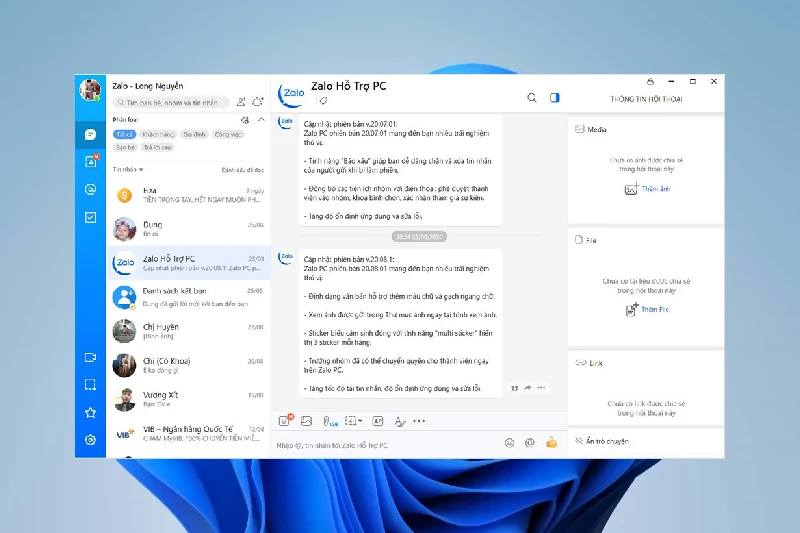Open the more tools ellipsis in chat toolbar
This screenshot has height=533, width=800.
click(x=419, y=421)
